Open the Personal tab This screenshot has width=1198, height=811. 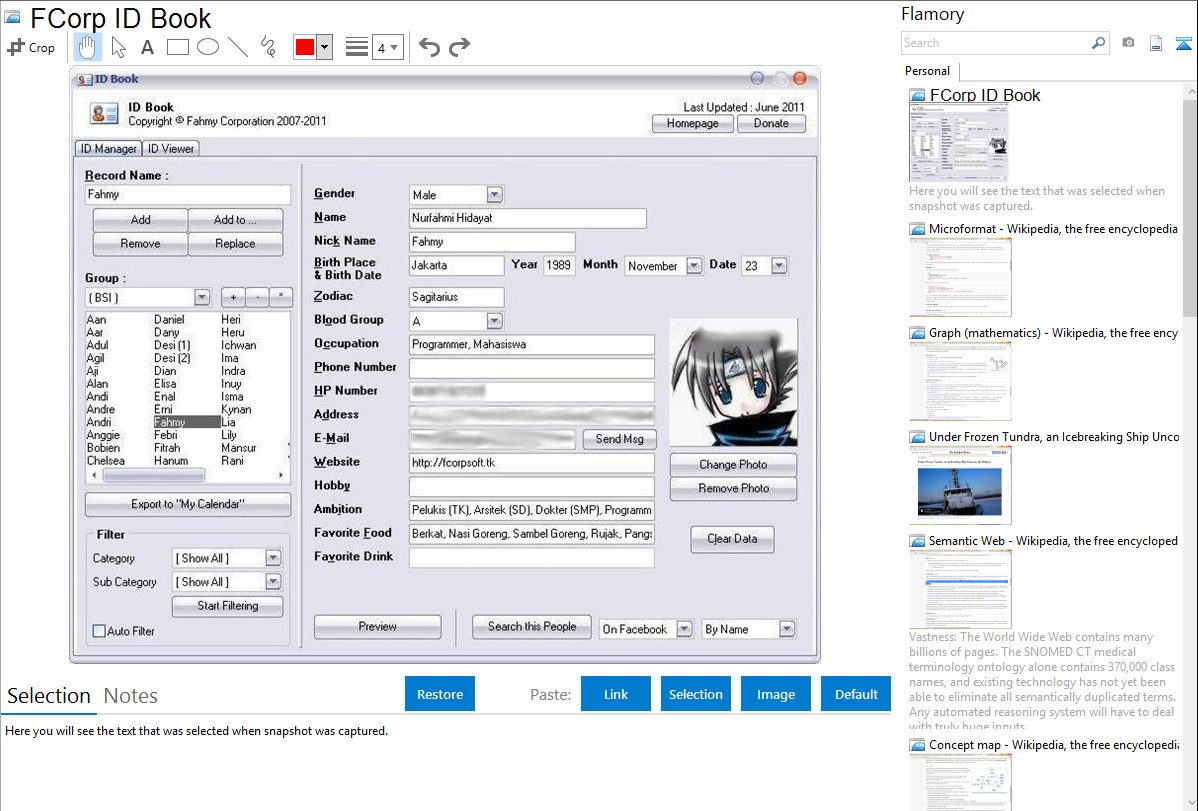point(928,71)
